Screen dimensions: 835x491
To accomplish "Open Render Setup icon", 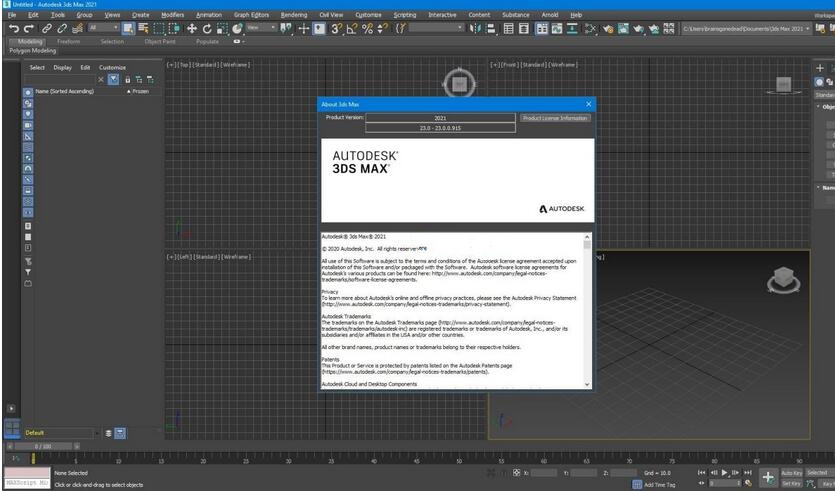I will [608, 29].
